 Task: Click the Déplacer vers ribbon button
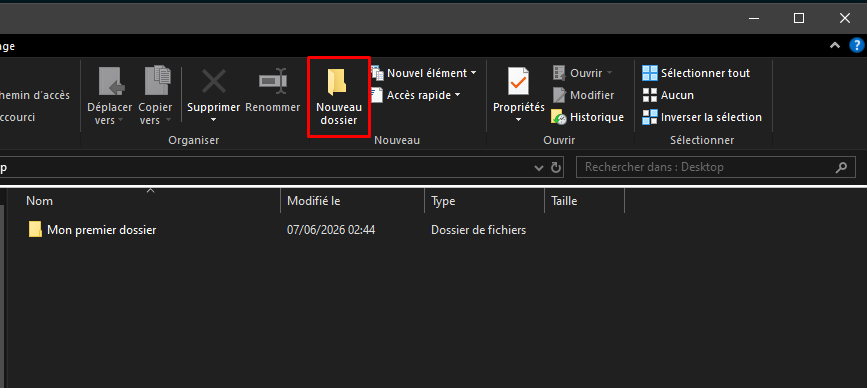(x=109, y=96)
